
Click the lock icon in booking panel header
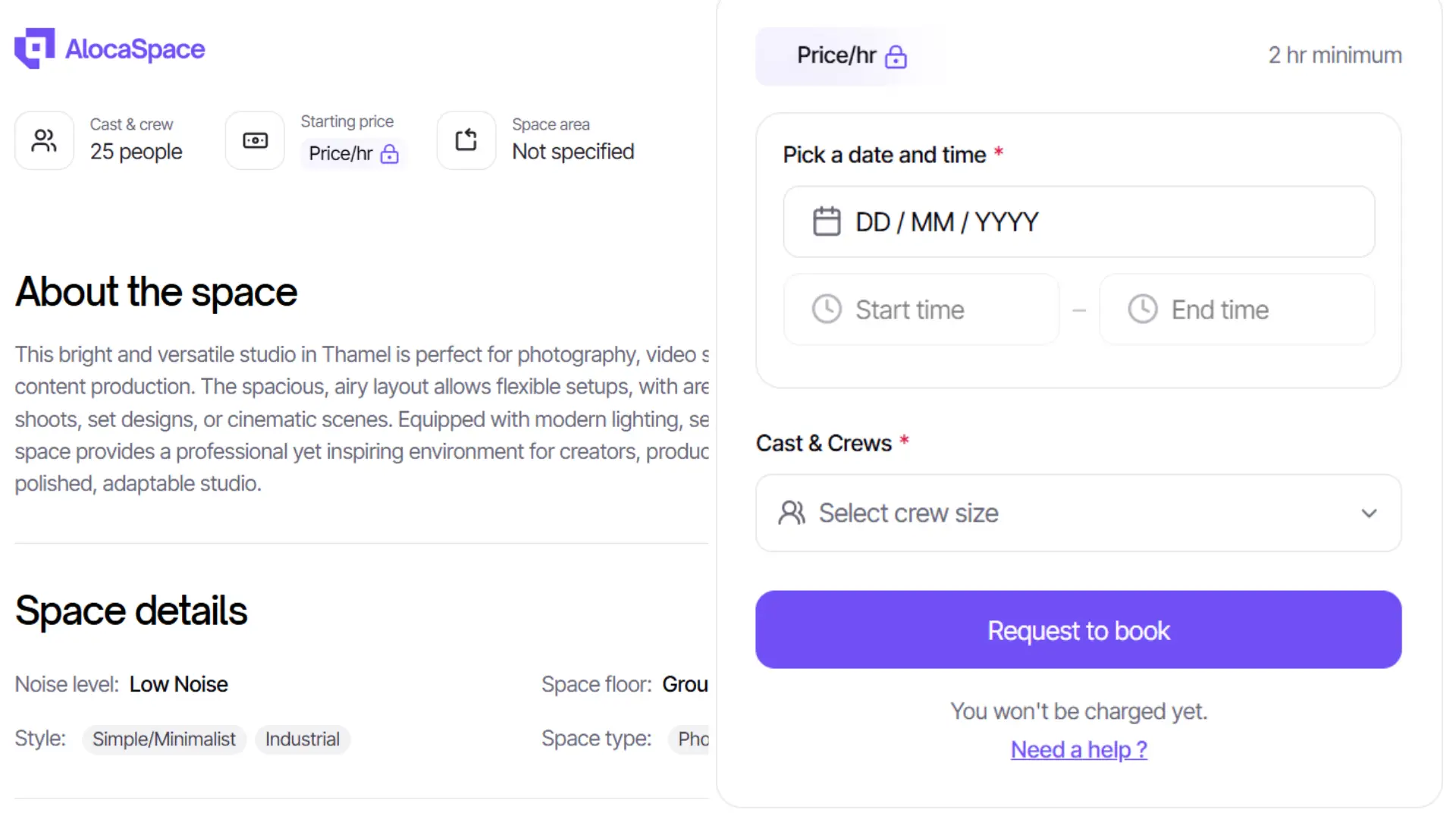pos(896,57)
